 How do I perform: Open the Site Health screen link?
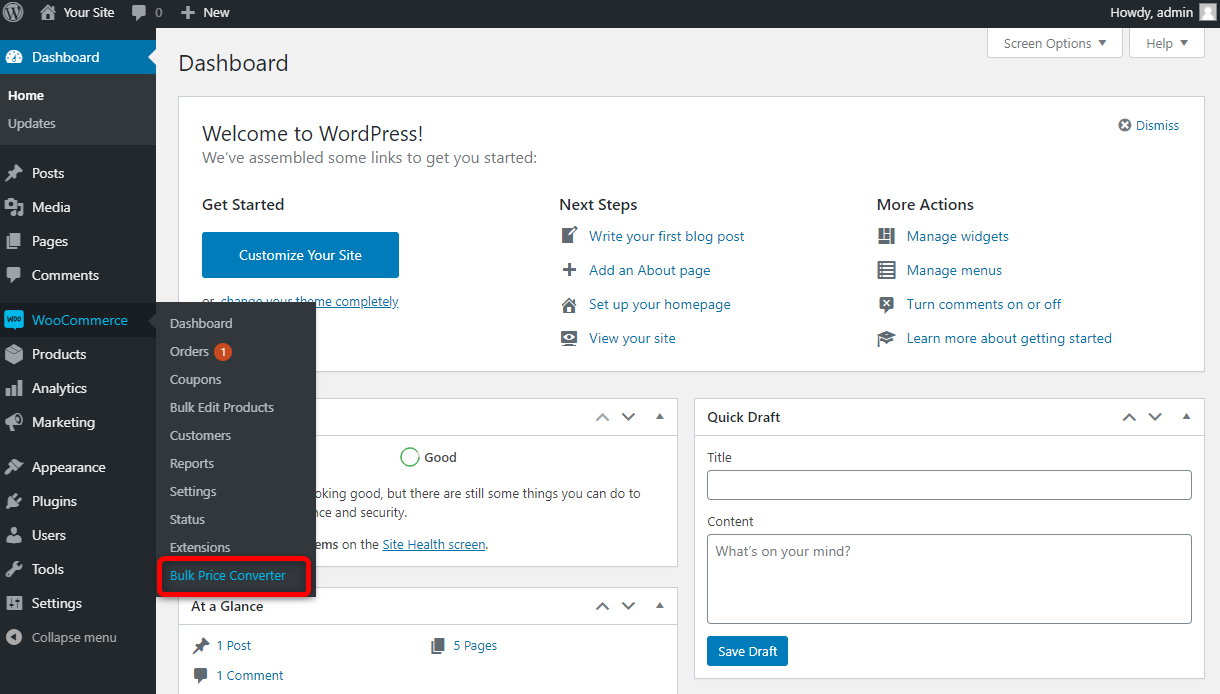point(434,544)
